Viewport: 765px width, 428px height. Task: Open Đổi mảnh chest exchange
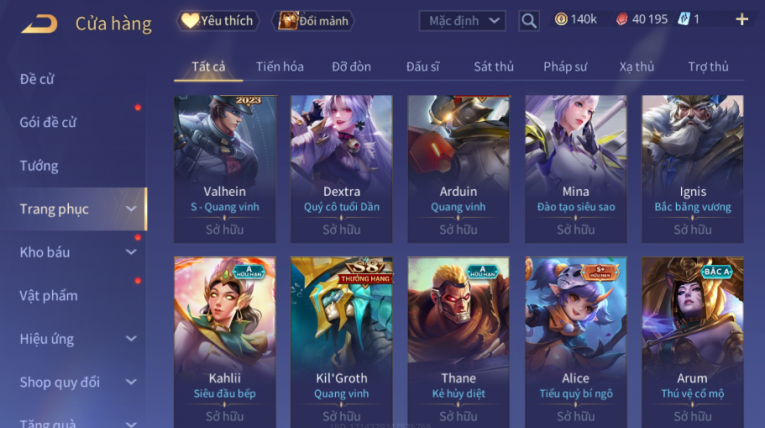313,20
